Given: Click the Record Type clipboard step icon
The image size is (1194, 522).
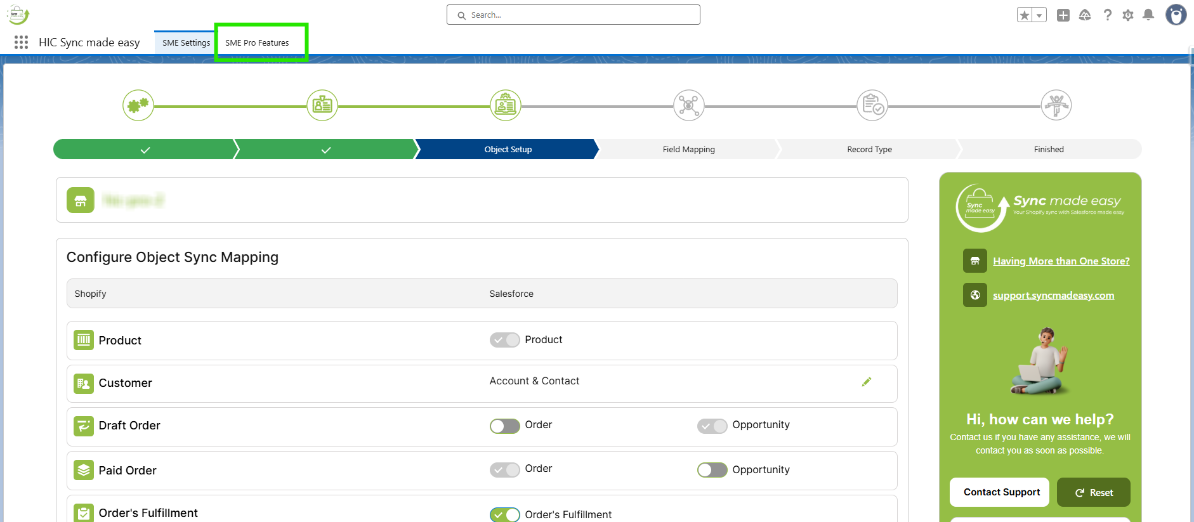Looking at the screenshot, I should (873, 105).
